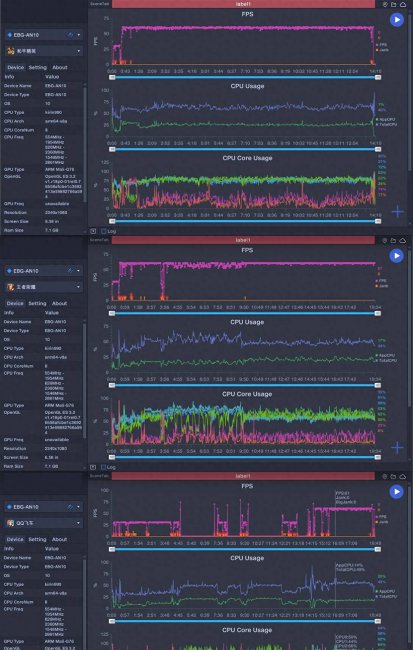Hit the round play button in the 王者荣耀 capture

397,256
